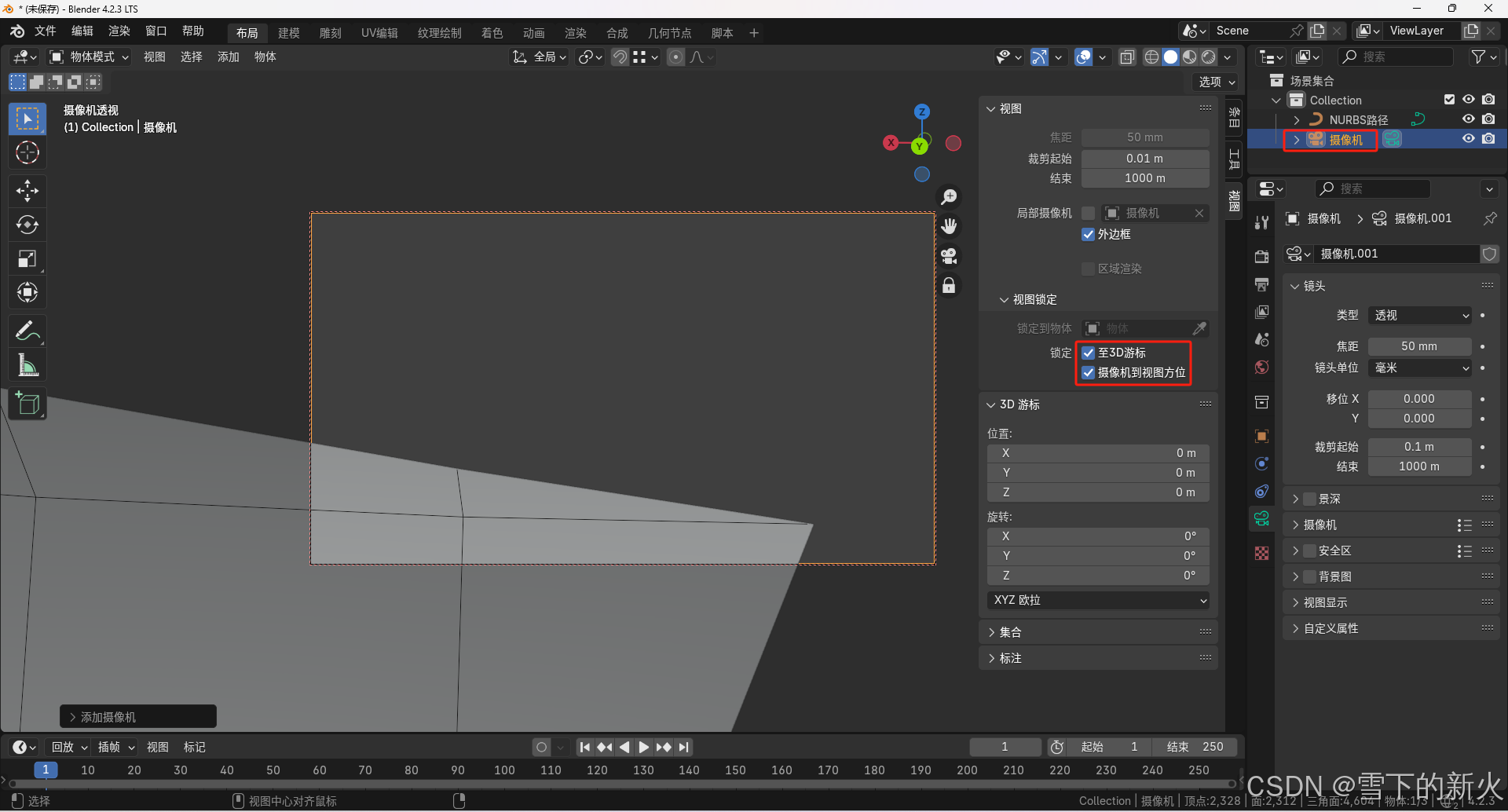Click the viewport pan hand icon
This screenshot has height=812, width=1508.
coord(949,226)
